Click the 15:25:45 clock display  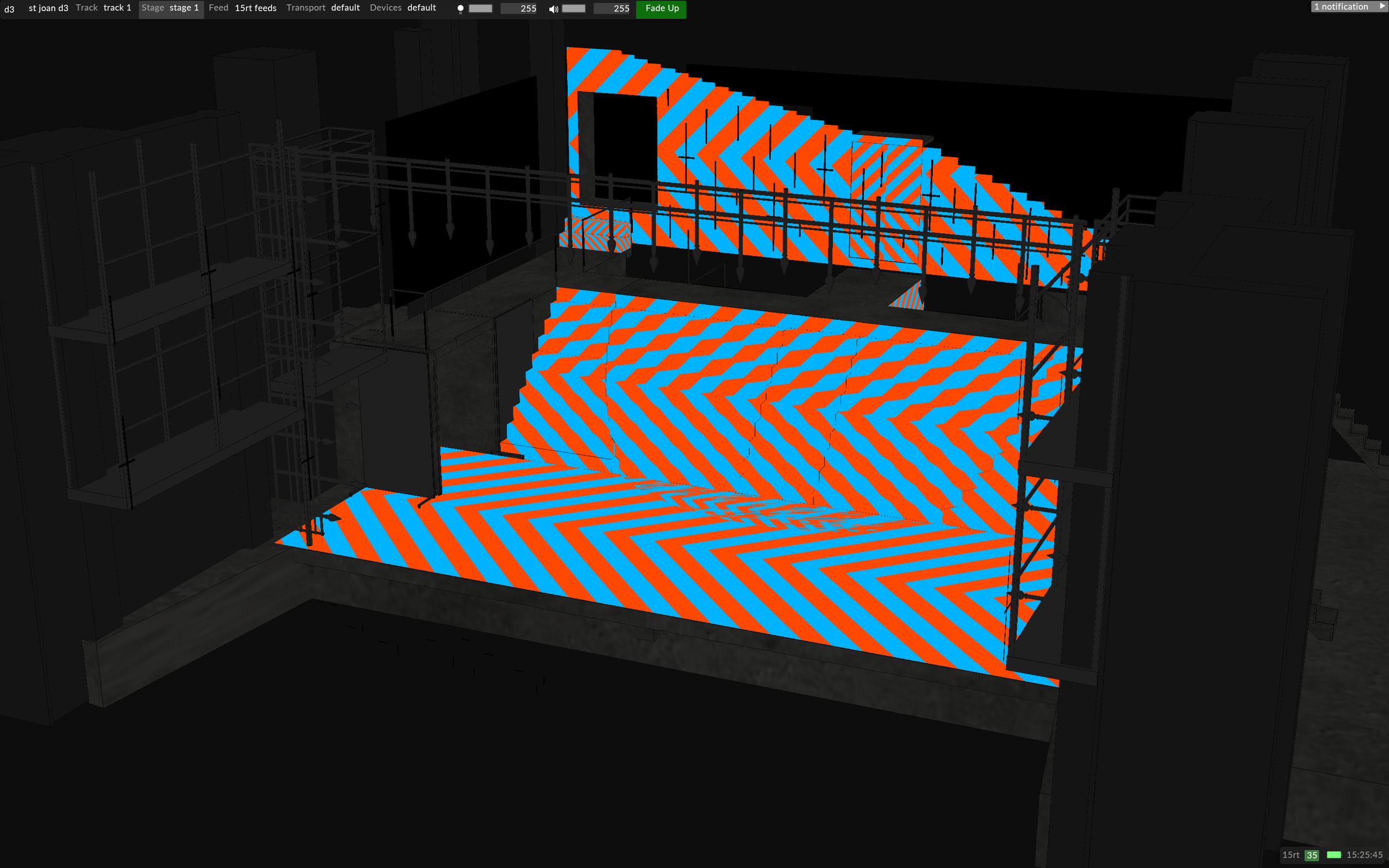1364,855
